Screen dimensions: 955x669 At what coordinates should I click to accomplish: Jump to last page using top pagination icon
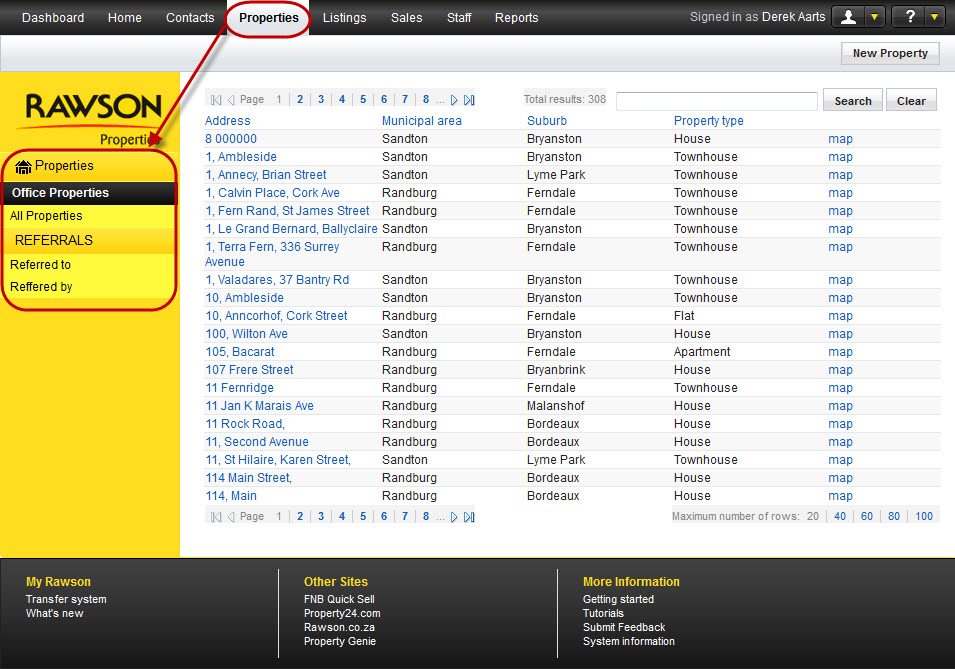coord(469,100)
